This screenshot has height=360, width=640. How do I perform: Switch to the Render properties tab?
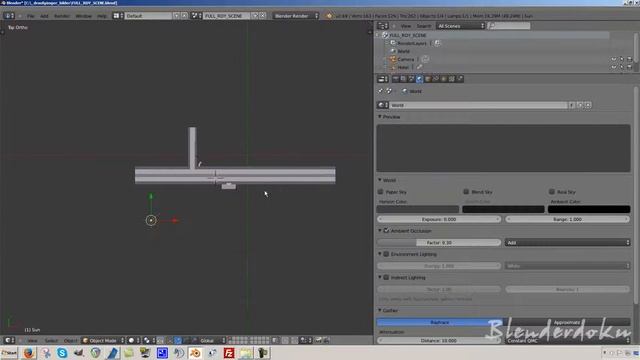tap(395, 79)
